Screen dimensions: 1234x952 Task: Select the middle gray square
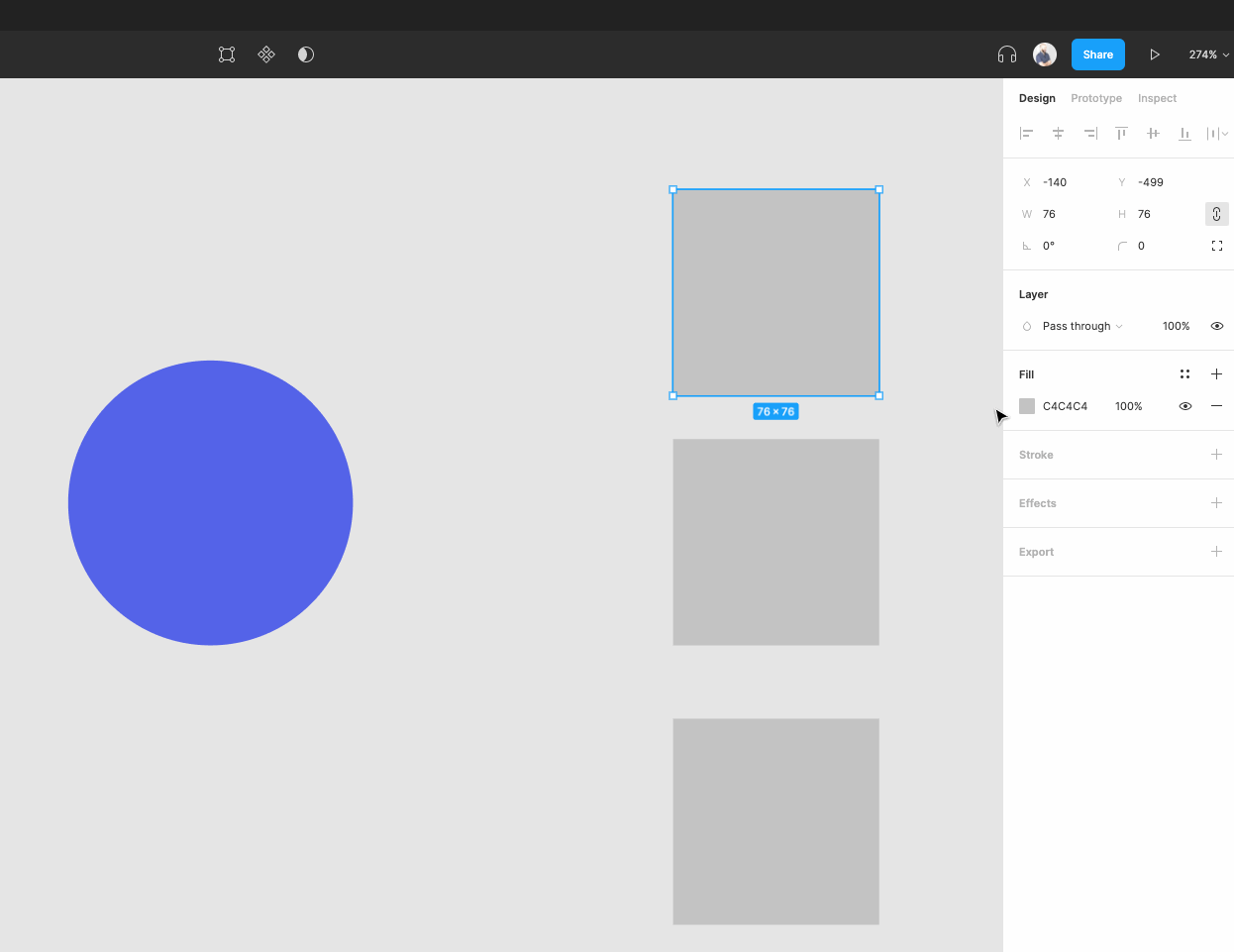click(x=776, y=542)
